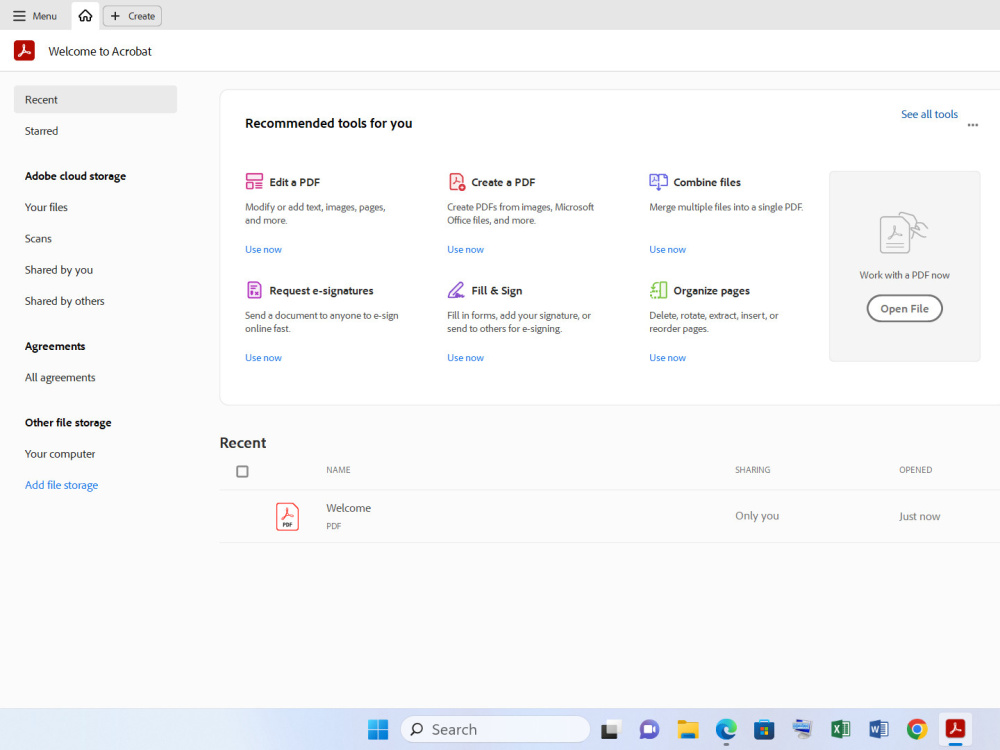Tick the select-all checkbox in Recent
1000x750 pixels.
[242, 471]
